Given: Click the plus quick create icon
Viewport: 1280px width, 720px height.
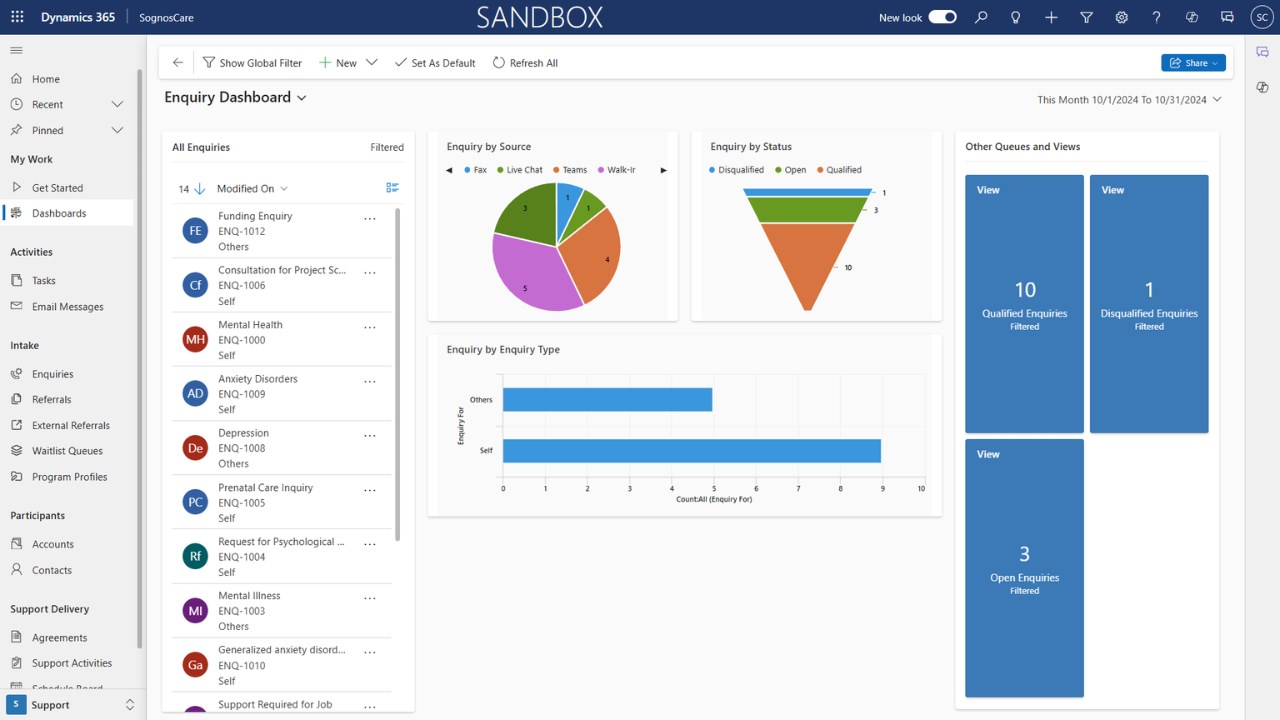Looking at the screenshot, I should [x=1051, y=17].
